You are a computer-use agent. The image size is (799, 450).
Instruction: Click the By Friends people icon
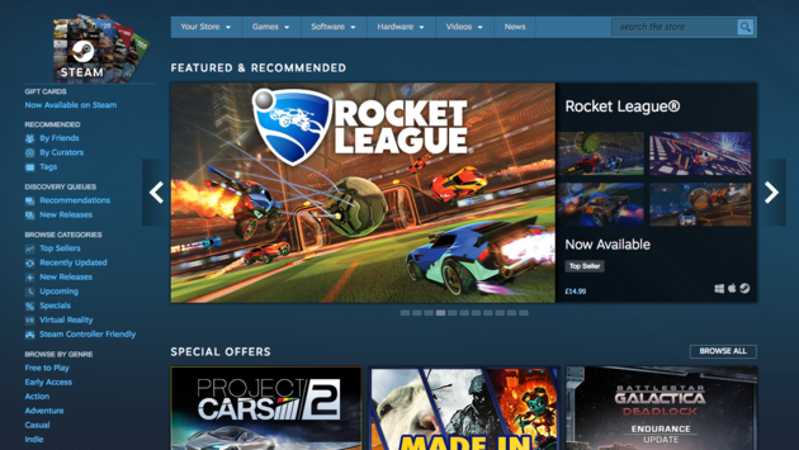pyautogui.click(x=30, y=138)
